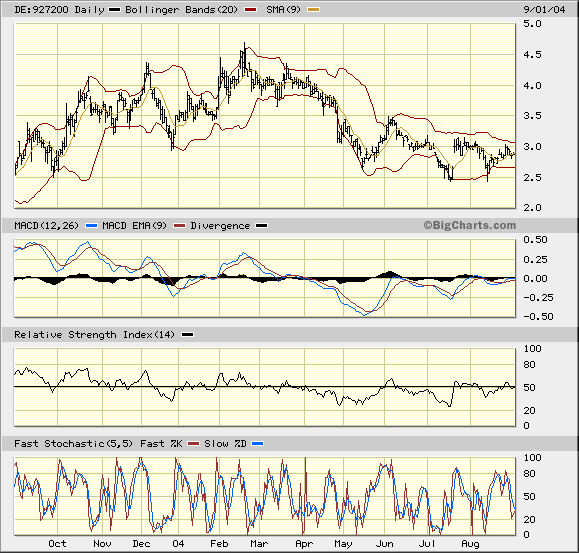Click the red Fast %K legend swatch
Viewport: 579px width, 553px height.
click(x=193, y=443)
